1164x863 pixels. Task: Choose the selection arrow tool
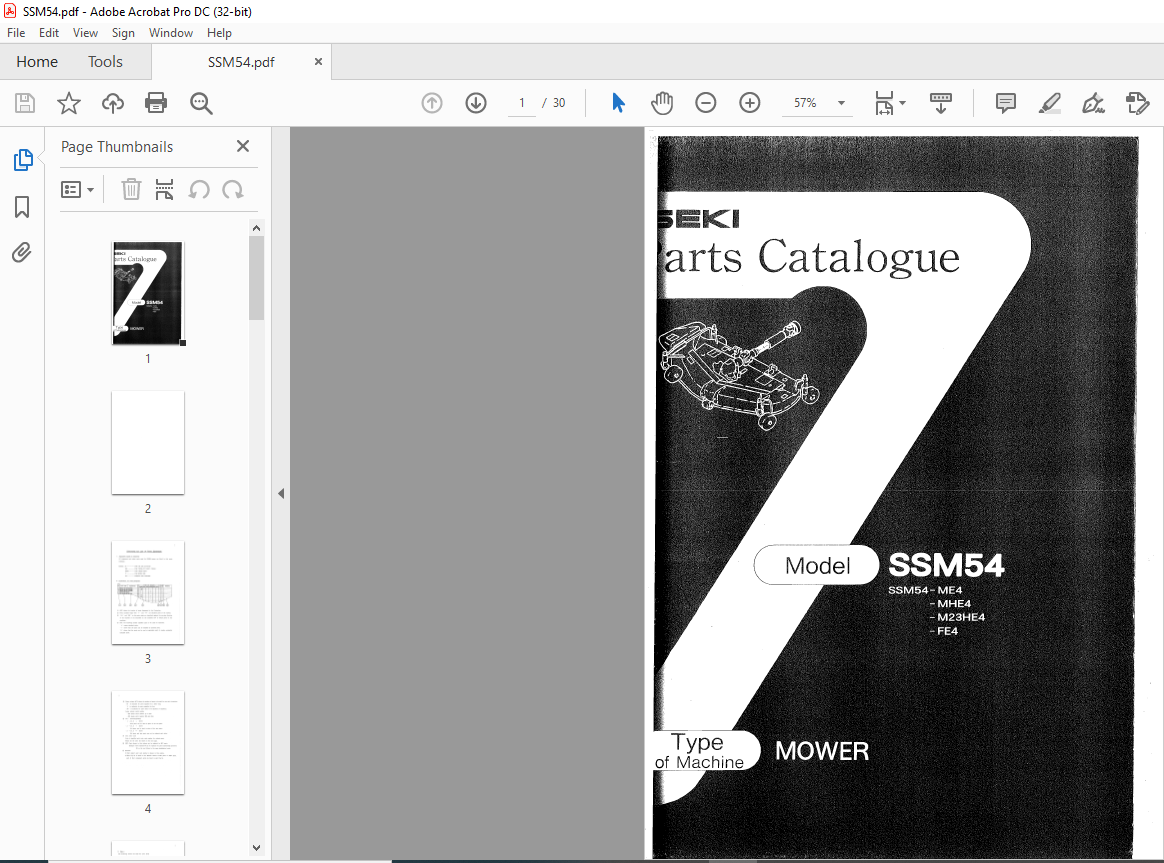tap(618, 103)
